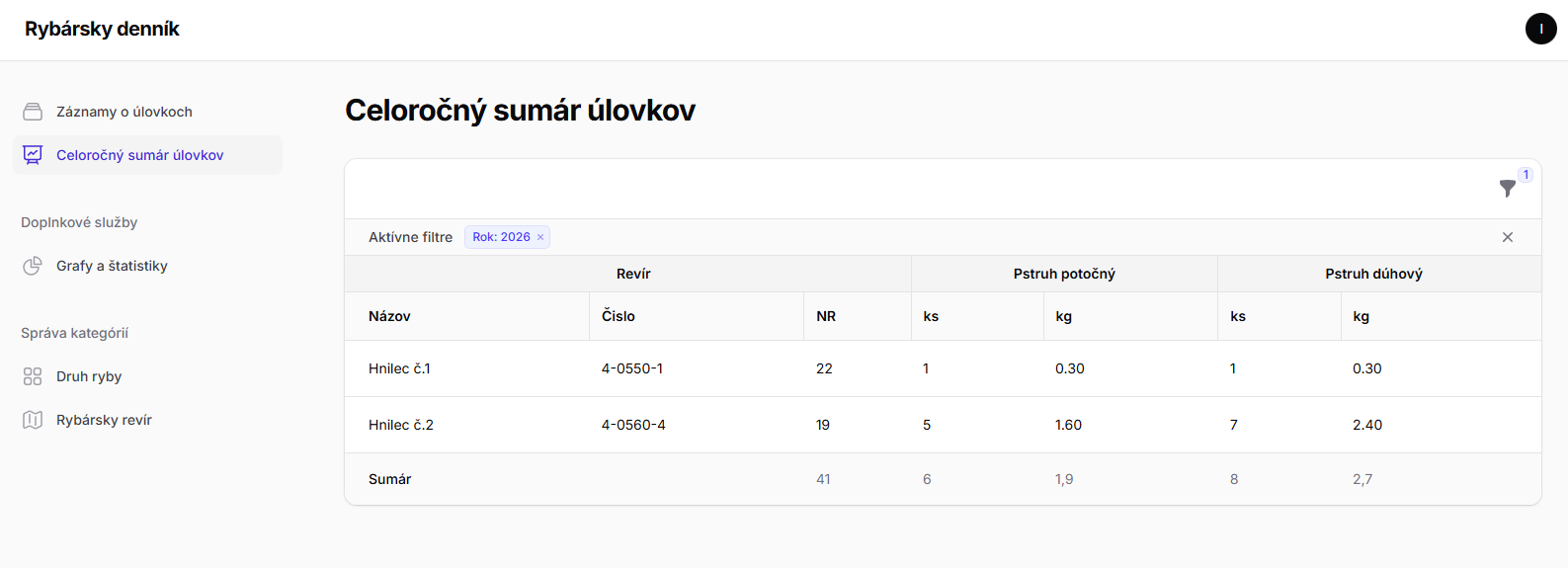
Task: Select the Hnilec č.2 table row
Action: coord(943,425)
